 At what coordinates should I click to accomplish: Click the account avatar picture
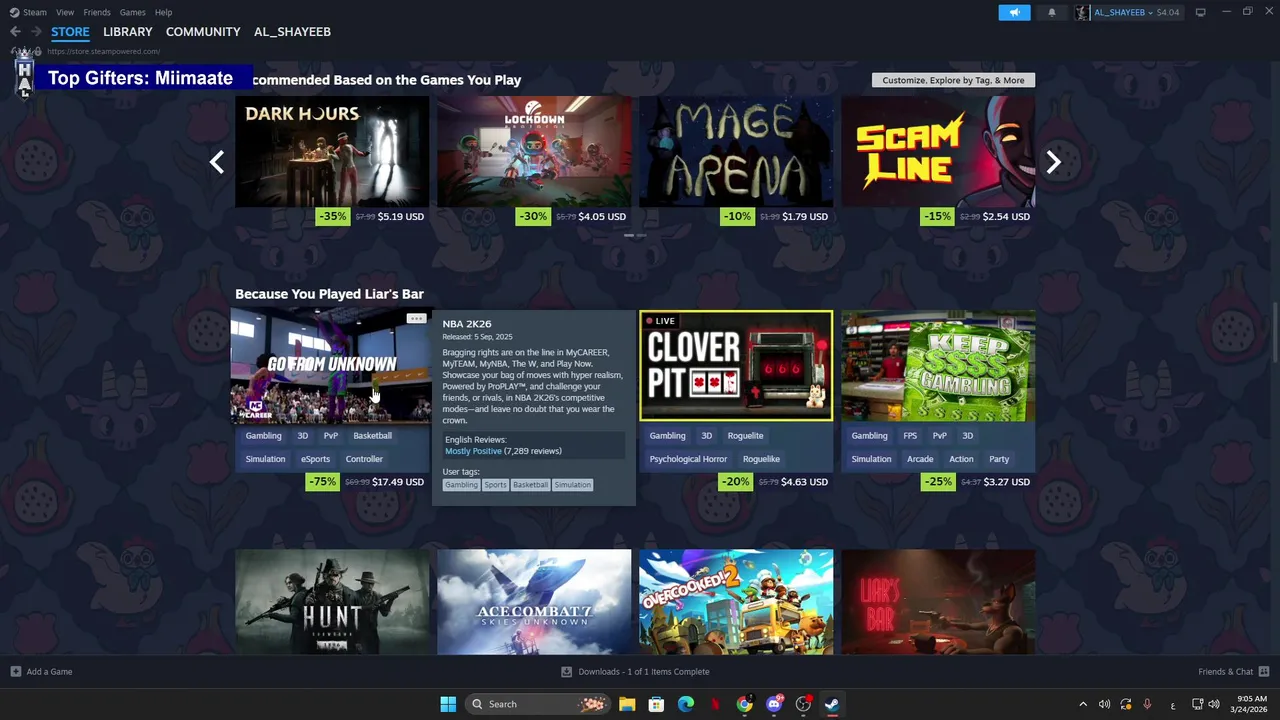[x=1082, y=12]
